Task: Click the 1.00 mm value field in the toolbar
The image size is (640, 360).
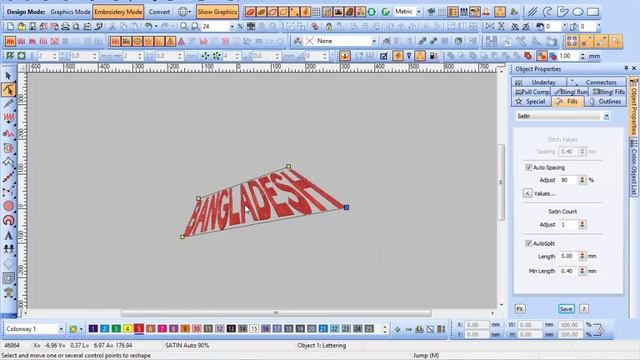Action: 569,56
